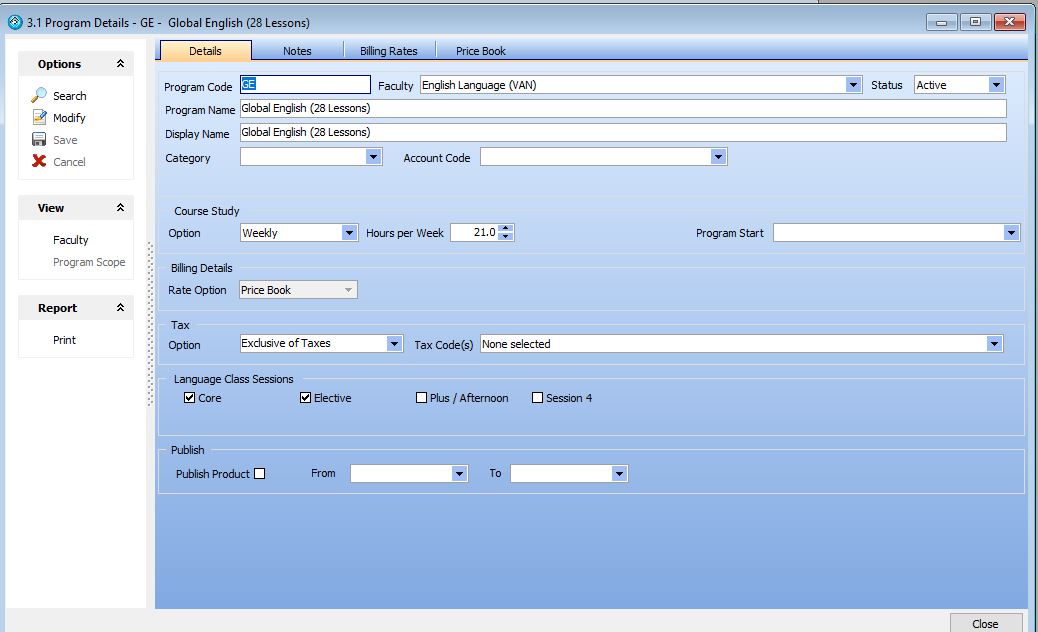This screenshot has width=1038, height=632.
Task: Collapse the Options panel chevron
Action: point(120,64)
